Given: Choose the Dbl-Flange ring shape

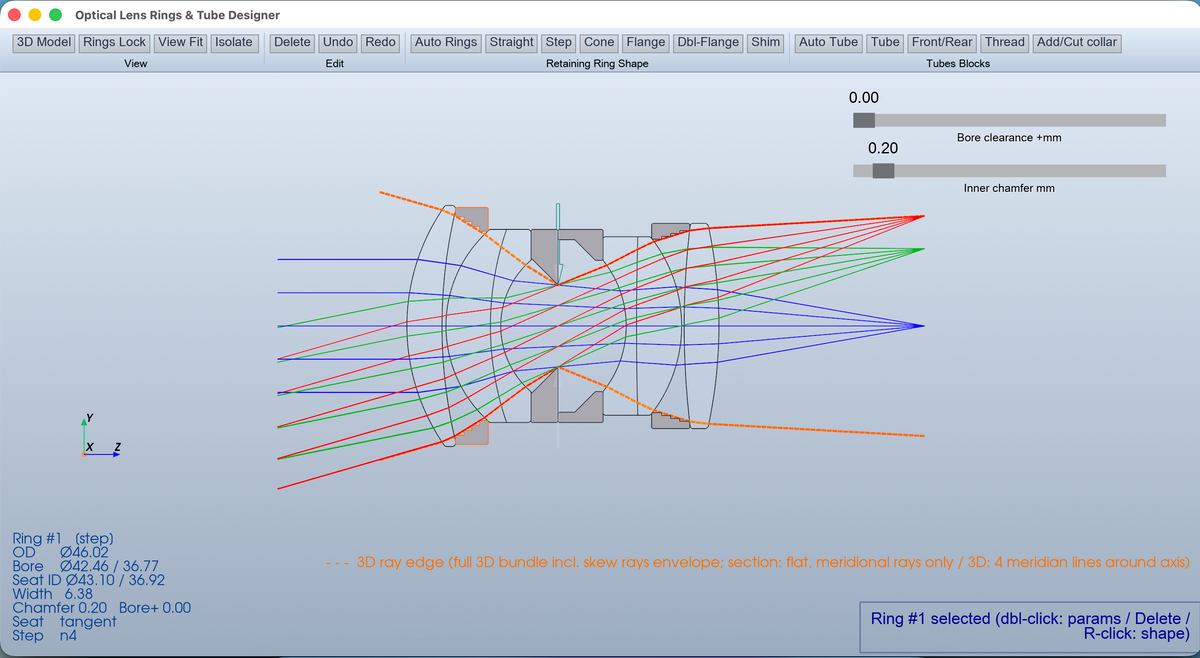Looking at the screenshot, I should pos(708,42).
